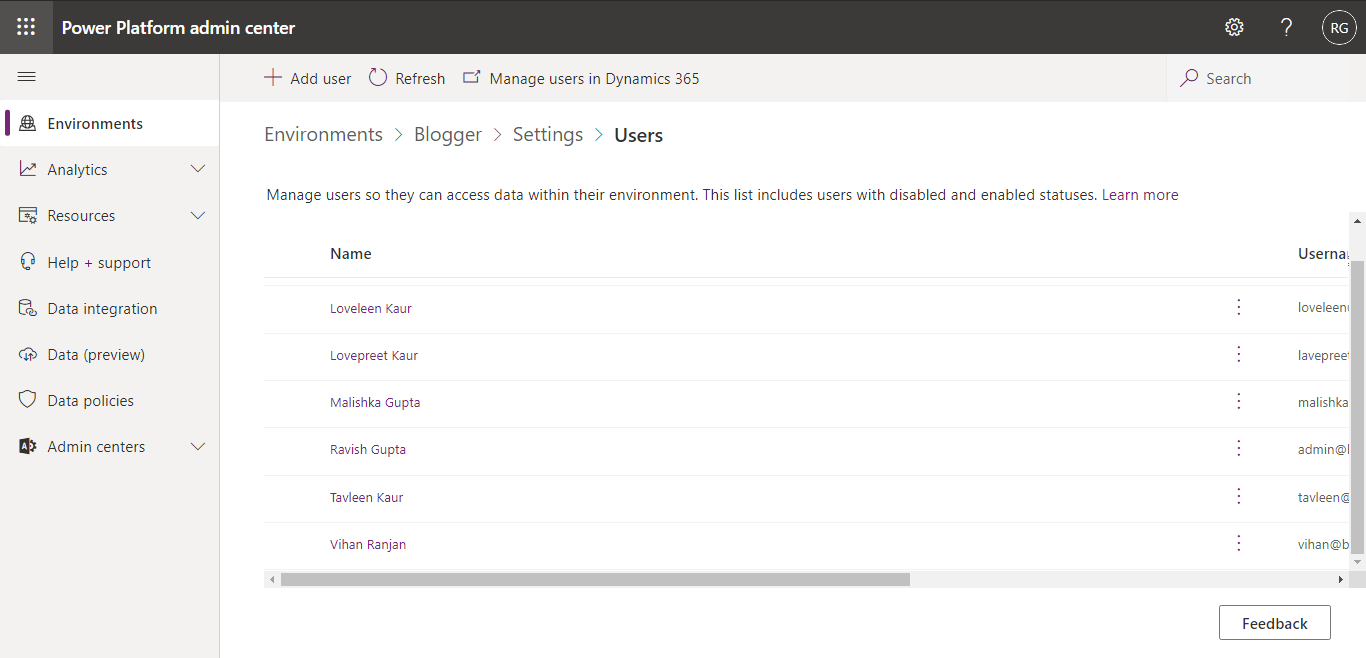Select Data integration in the navigation
The height and width of the screenshot is (658, 1366).
pyautogui.click(x=110, y=308)
